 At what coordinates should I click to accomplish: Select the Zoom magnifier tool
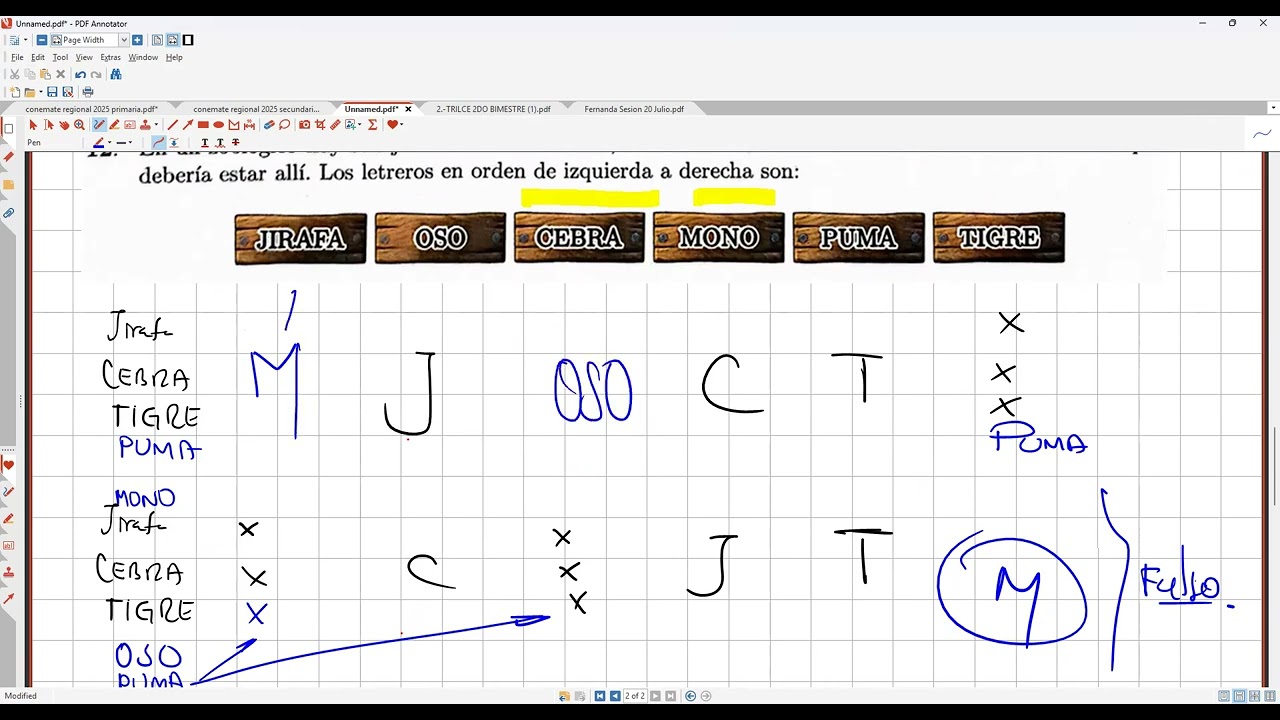click(79, 125)
